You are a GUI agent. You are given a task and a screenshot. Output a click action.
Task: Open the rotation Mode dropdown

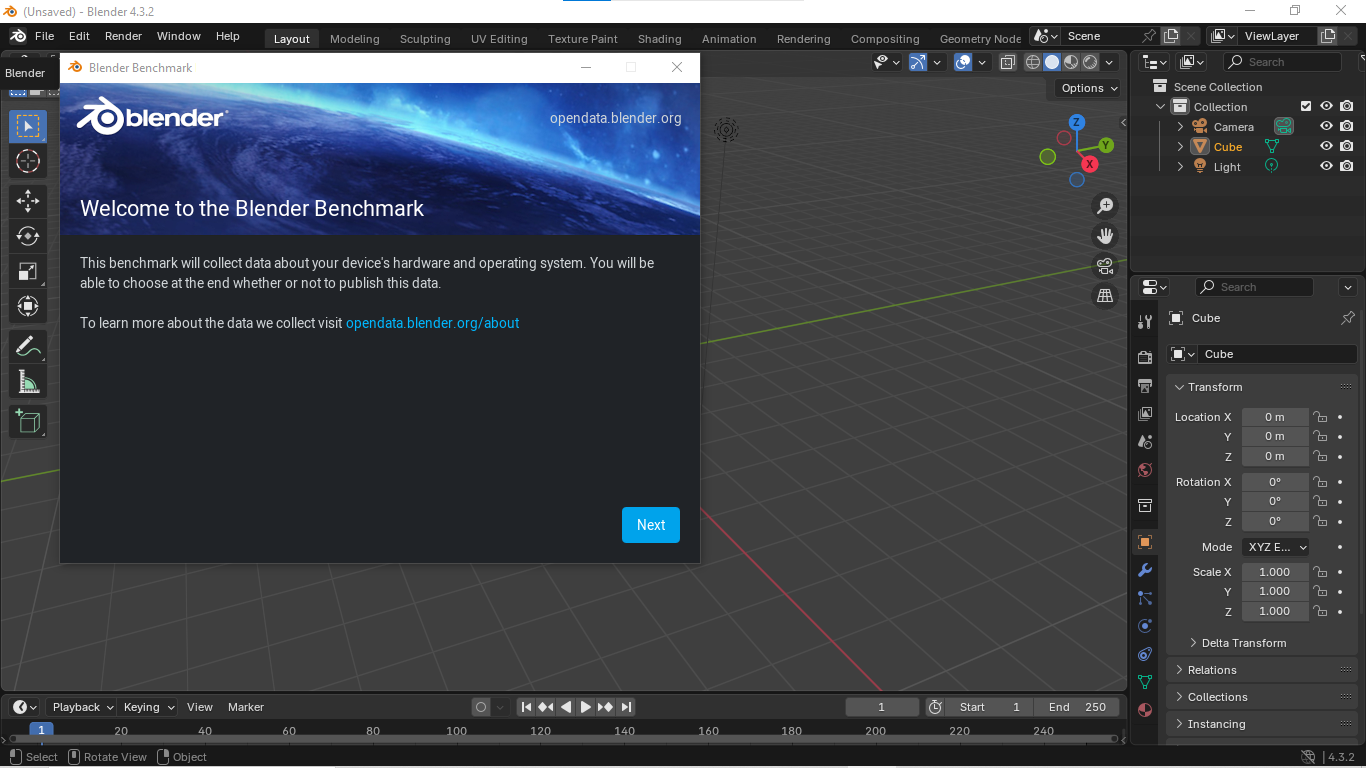pyautogui.click(x=1276, y=547)
